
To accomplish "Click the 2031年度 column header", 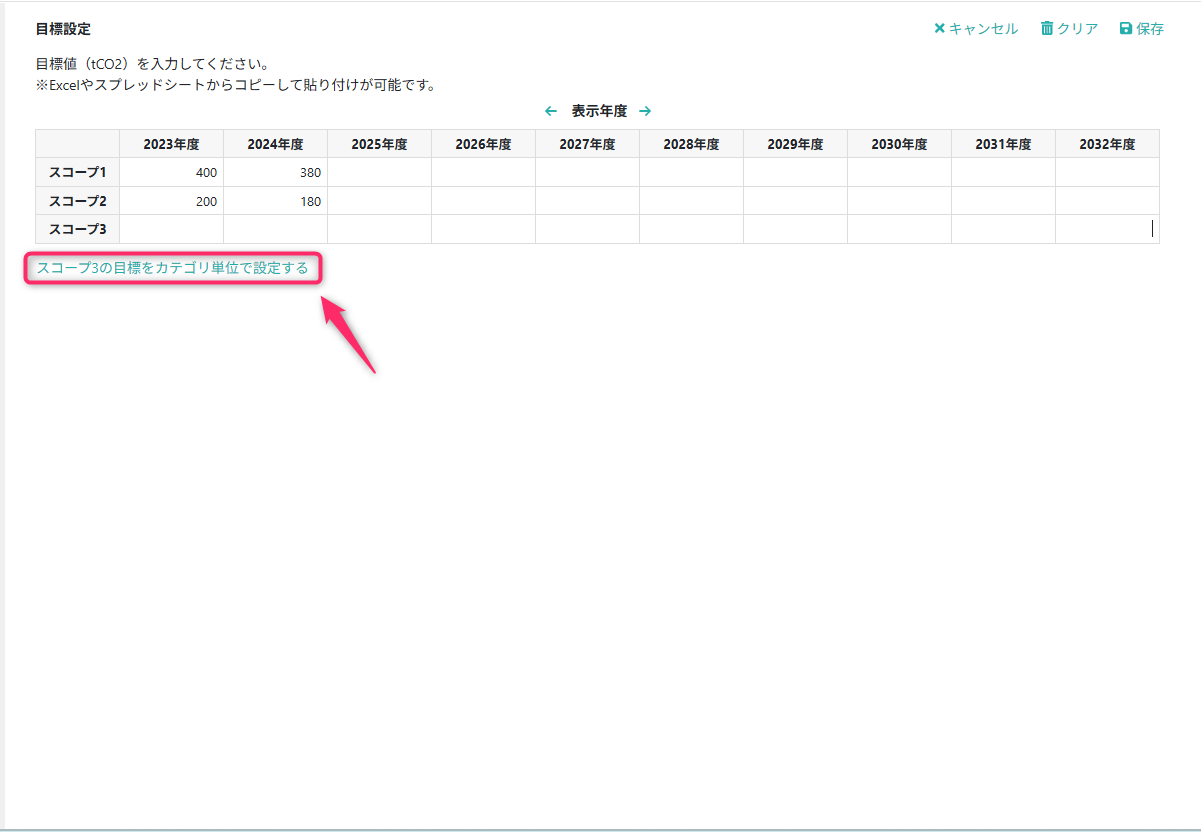I will [1003, 144].
